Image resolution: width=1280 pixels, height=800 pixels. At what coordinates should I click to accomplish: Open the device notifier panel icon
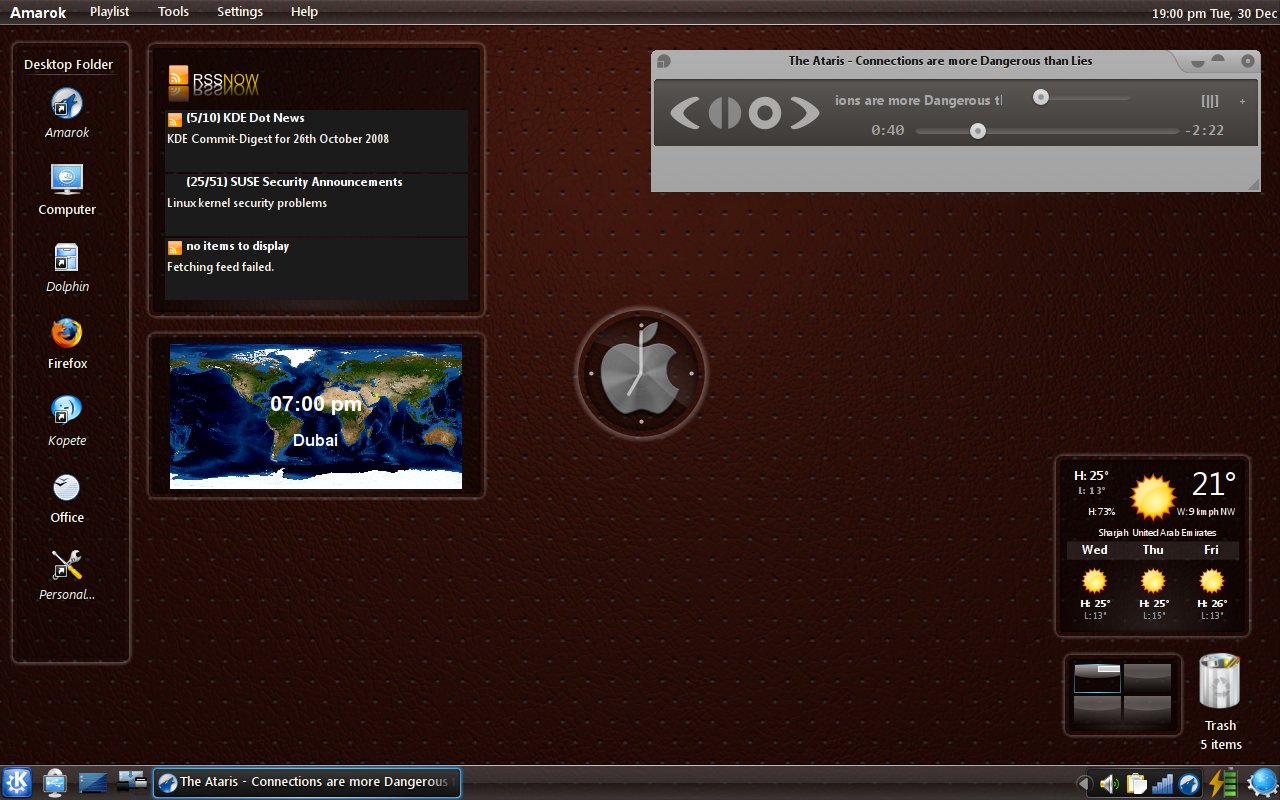coord(132,780)
